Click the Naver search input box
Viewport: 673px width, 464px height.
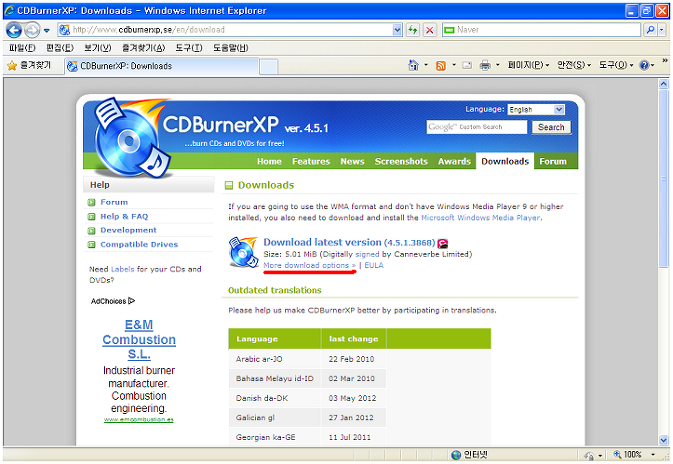coord(541,30)
